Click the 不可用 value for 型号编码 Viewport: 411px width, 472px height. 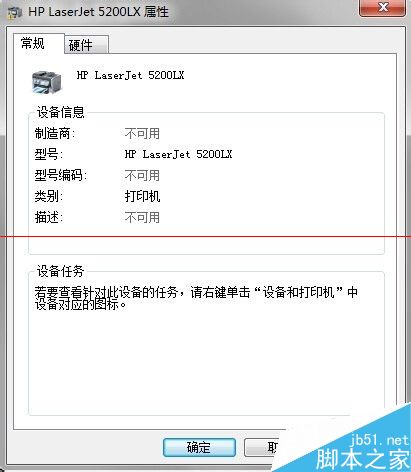142,175
